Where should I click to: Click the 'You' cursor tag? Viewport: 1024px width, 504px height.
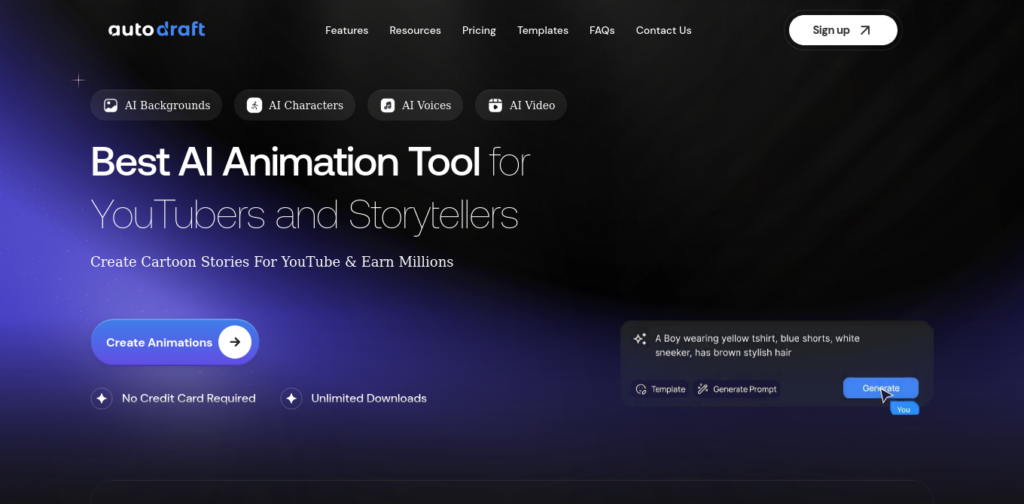(904, 409)
